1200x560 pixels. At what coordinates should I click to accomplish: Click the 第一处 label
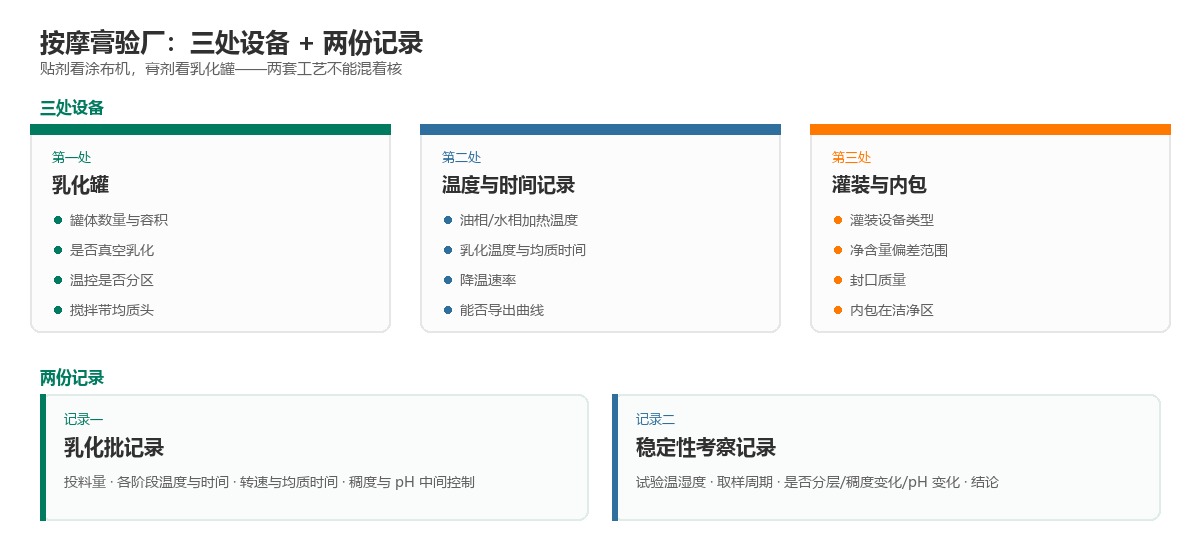[x=72, y=157]
